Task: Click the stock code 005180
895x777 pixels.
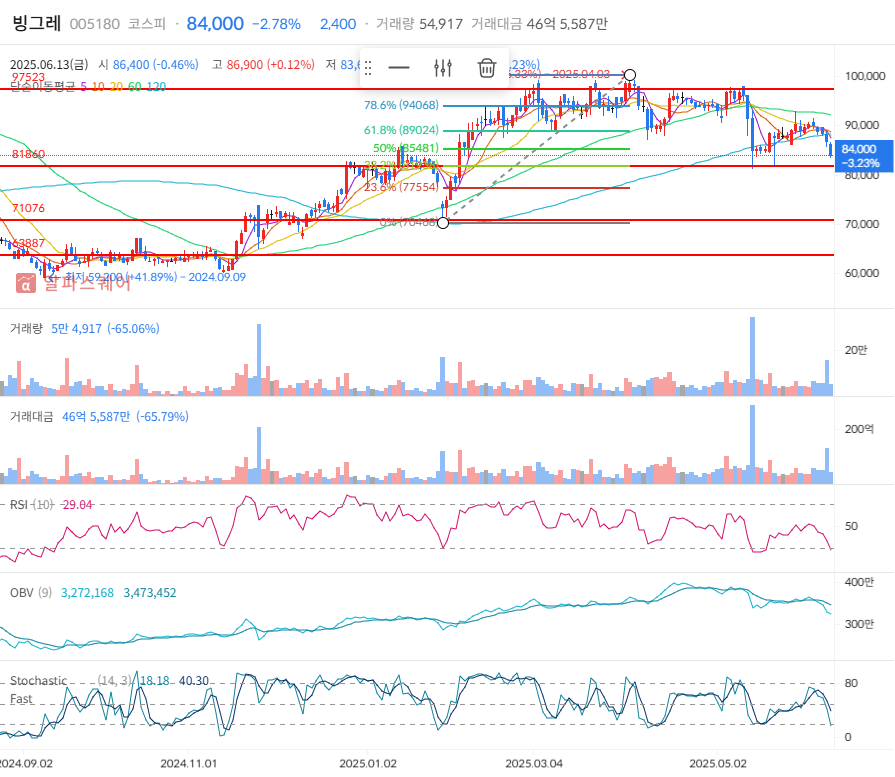Action: click(95, 24)
